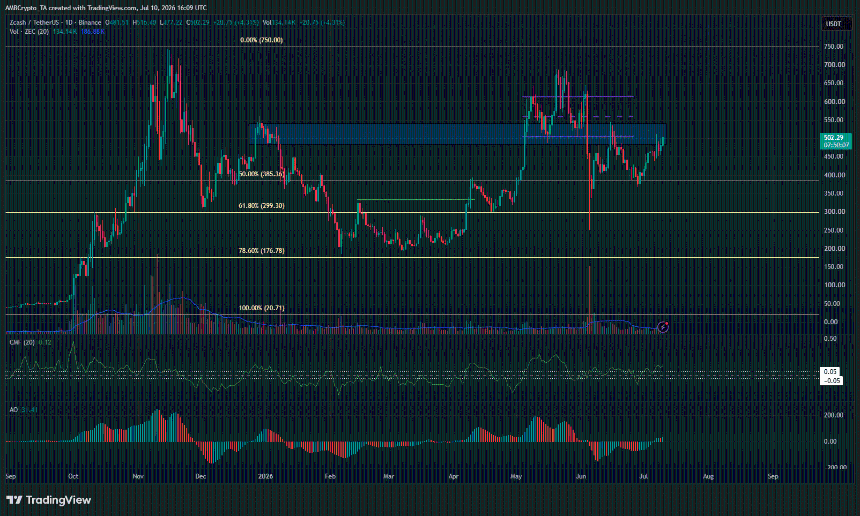Click the 50.00% Fibonacci level label
Screen dimensions: 860x516
[262, 174]
